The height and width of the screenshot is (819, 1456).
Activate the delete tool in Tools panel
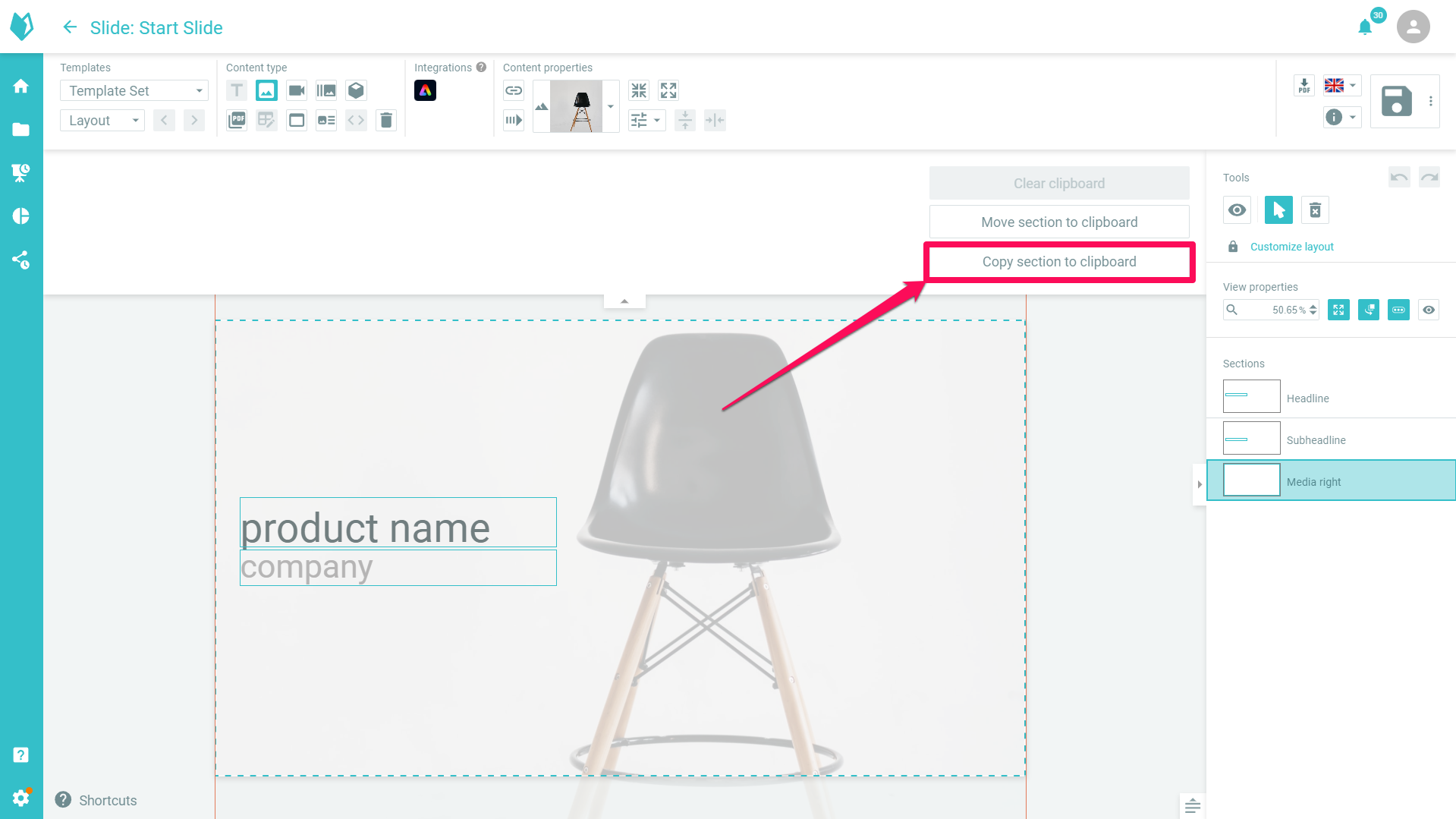click(1315, 210)
